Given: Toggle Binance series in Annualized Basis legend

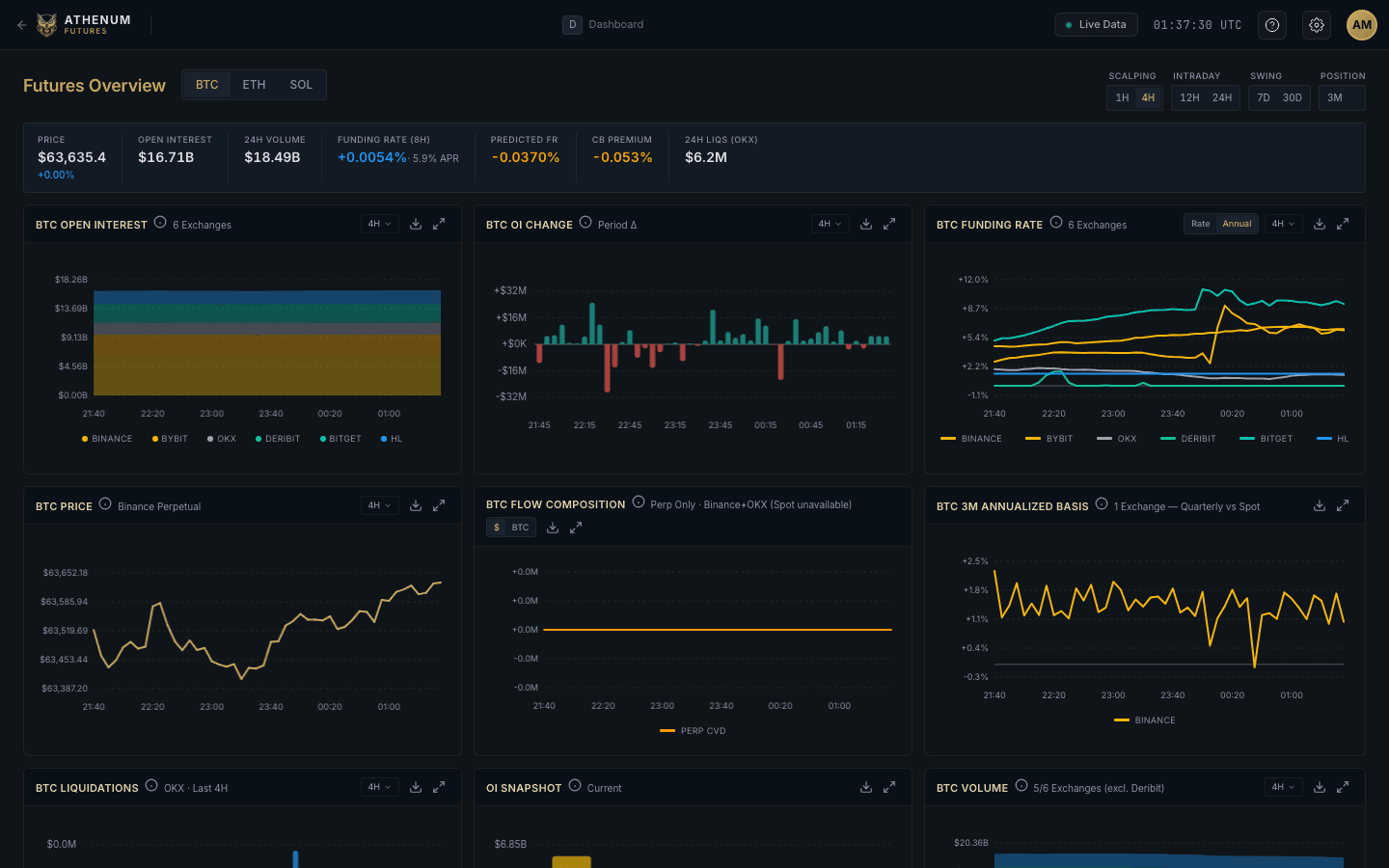Looking at the screenshot, I should [x=1145, y=720].
